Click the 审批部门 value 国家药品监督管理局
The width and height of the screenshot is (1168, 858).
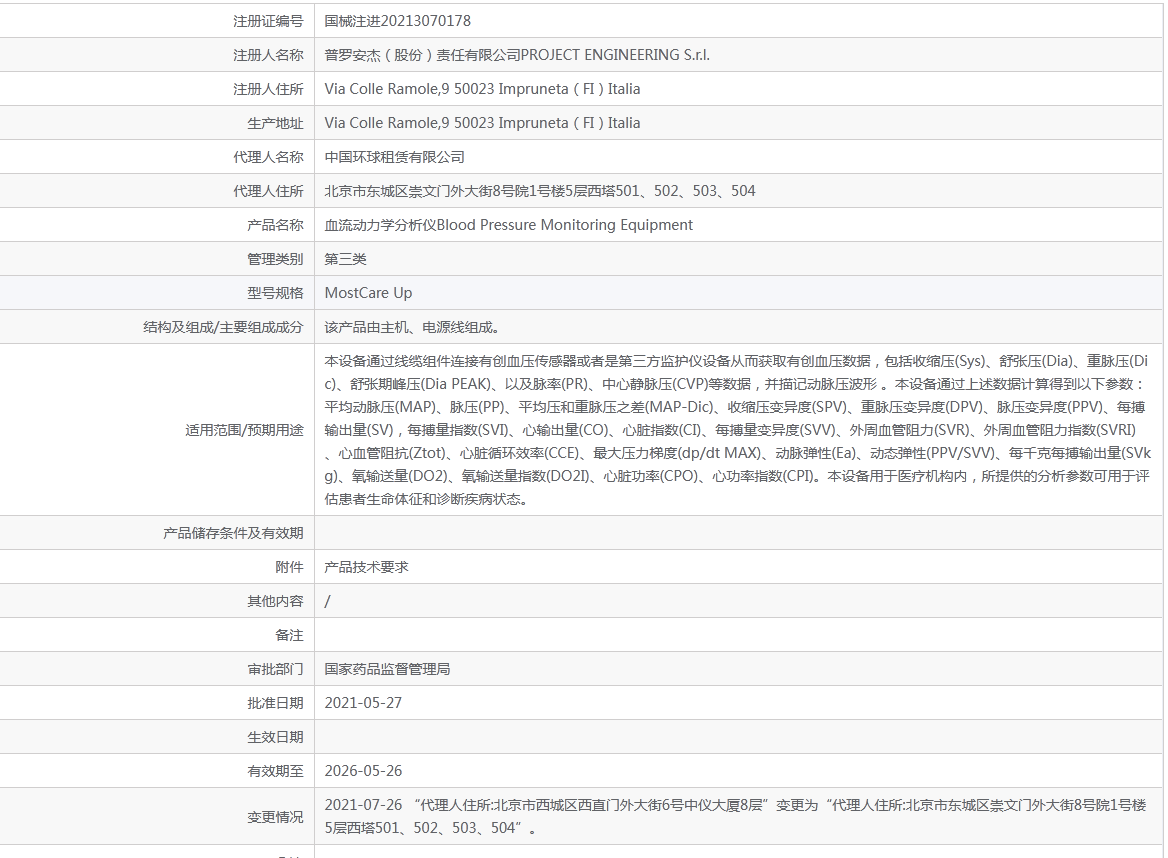click(387, 669)
